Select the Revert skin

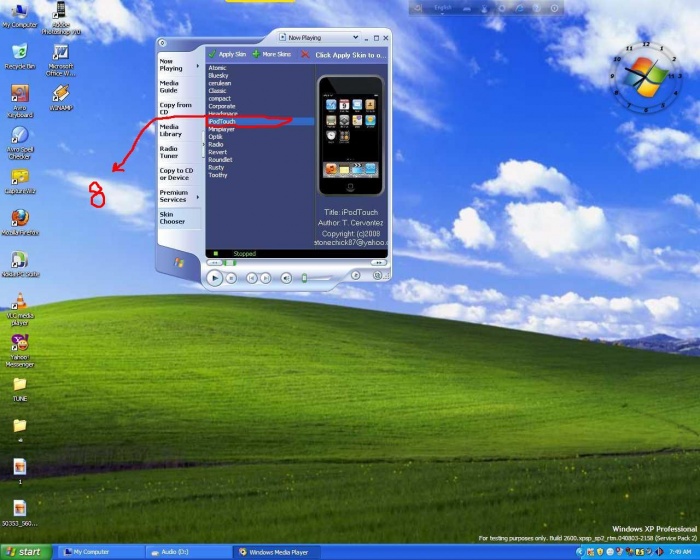[x=217, y=152]
